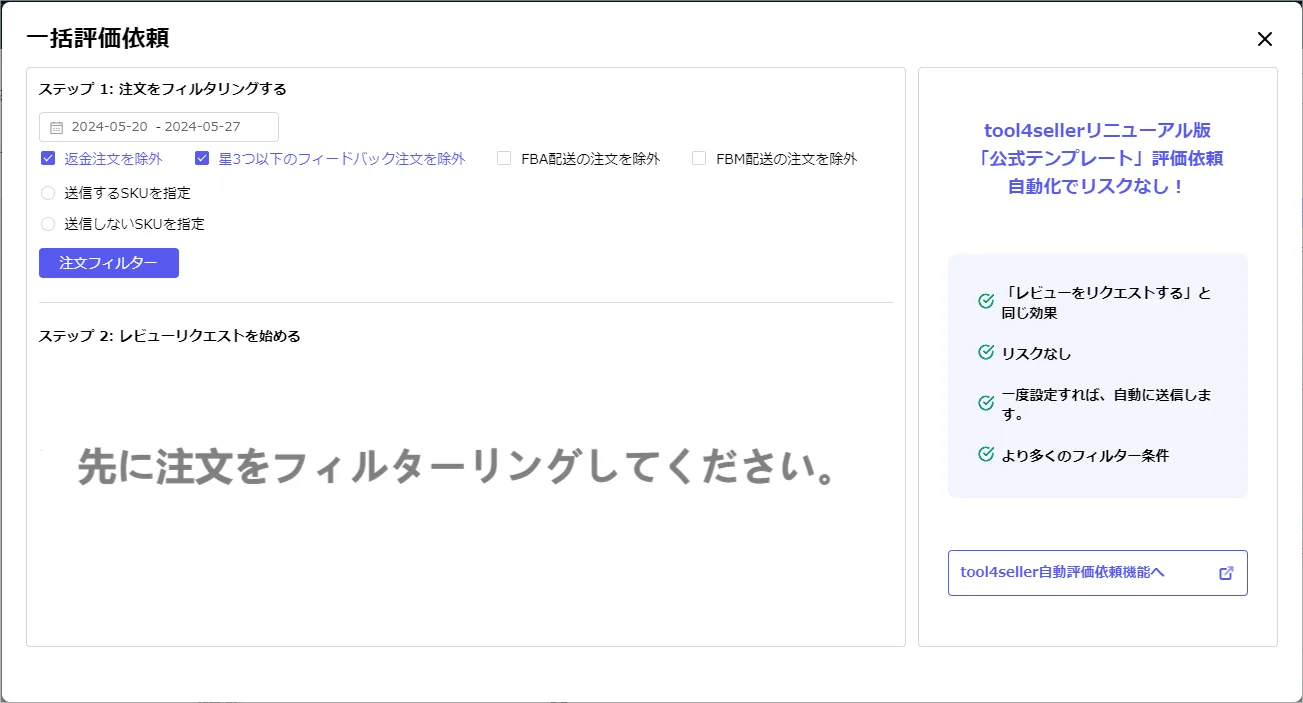
Task: Select 送信するSKUを指定 radio button
Action: 48,193
